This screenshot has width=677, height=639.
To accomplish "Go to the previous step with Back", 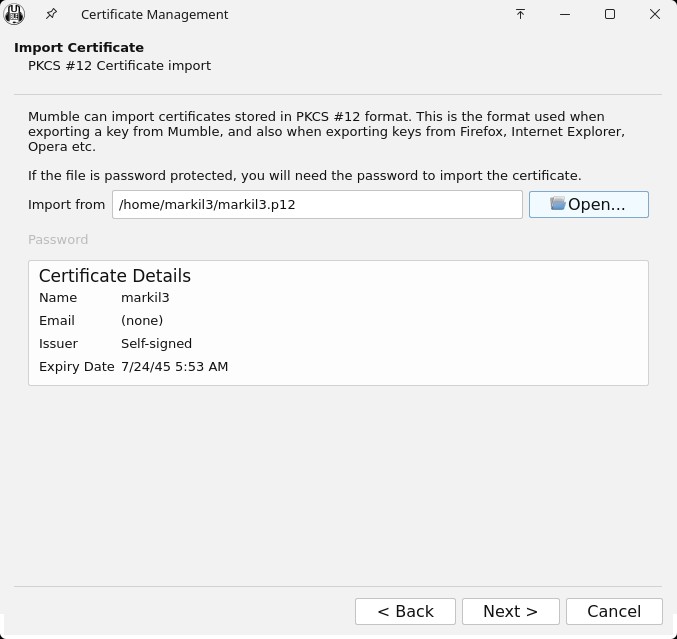I will coord(405,611).
